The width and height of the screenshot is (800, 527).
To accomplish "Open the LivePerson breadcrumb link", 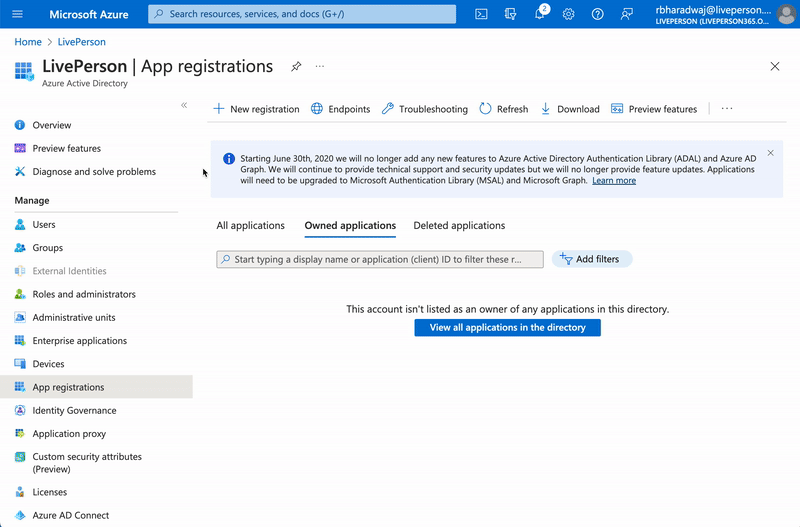I will pyautogui.click(x=82, y=42).
